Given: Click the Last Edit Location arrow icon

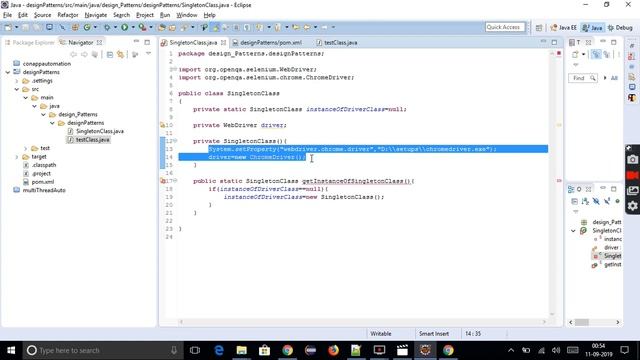Looking at the screenshot, I should tap(296, 27).
